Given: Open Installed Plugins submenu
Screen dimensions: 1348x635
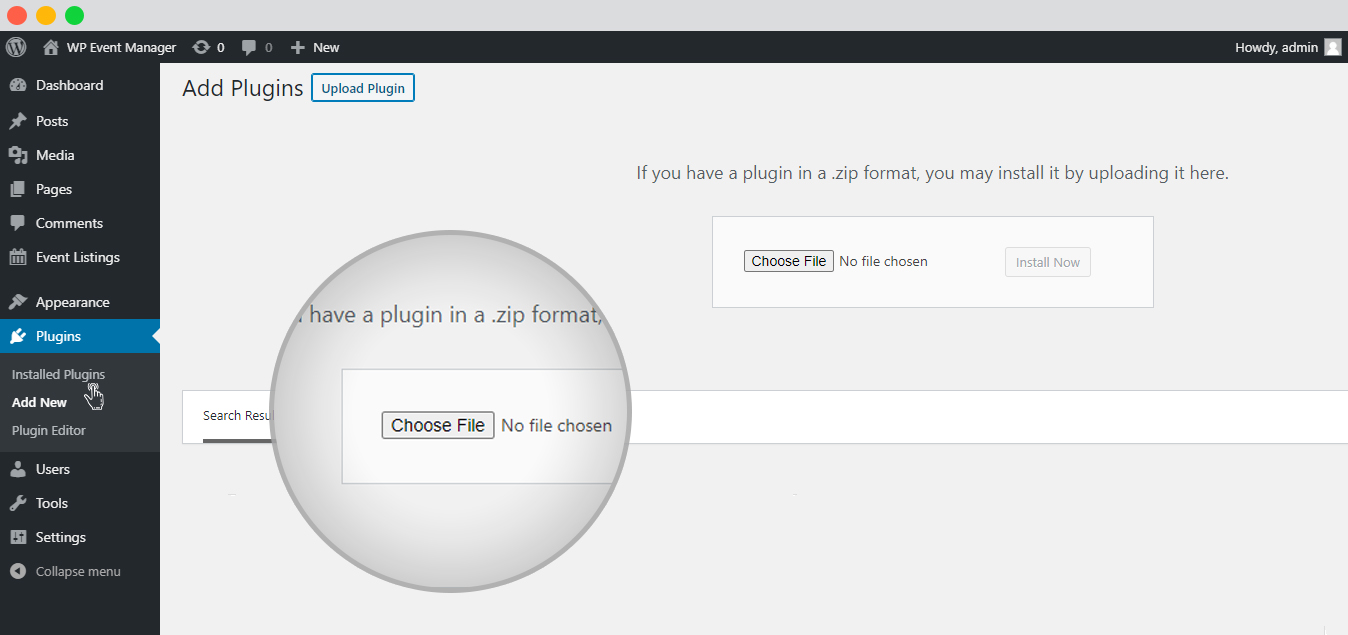Looking at the screenshot, I should coord(58,374).
